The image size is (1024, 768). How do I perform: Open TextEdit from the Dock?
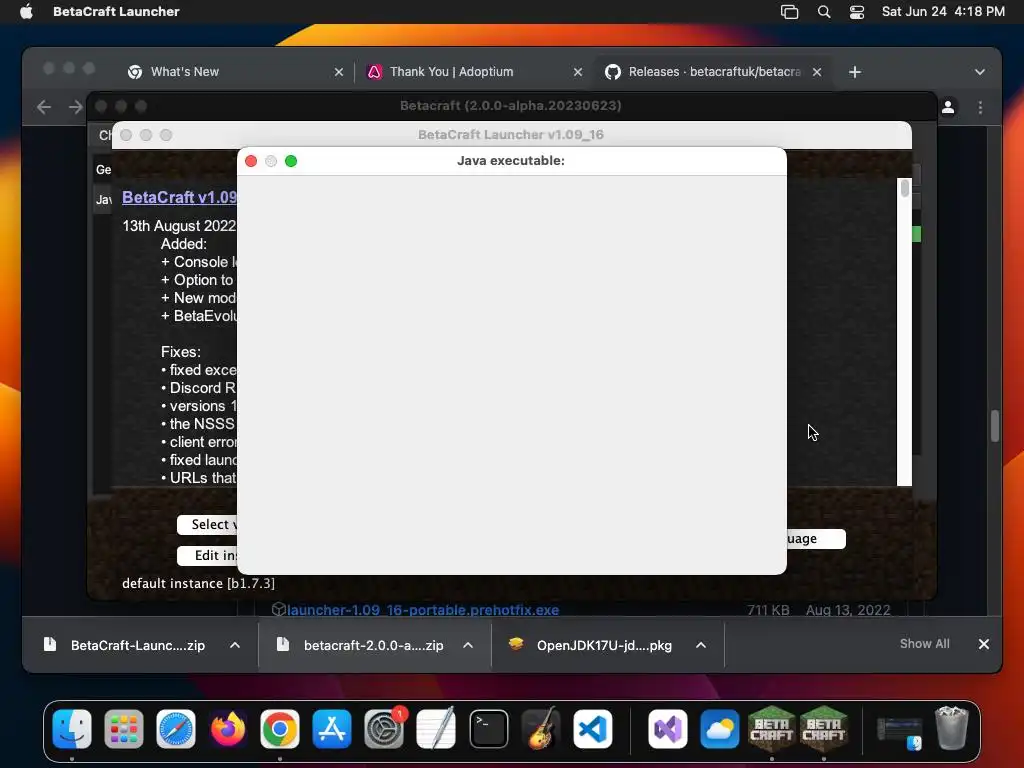point(436,729)
